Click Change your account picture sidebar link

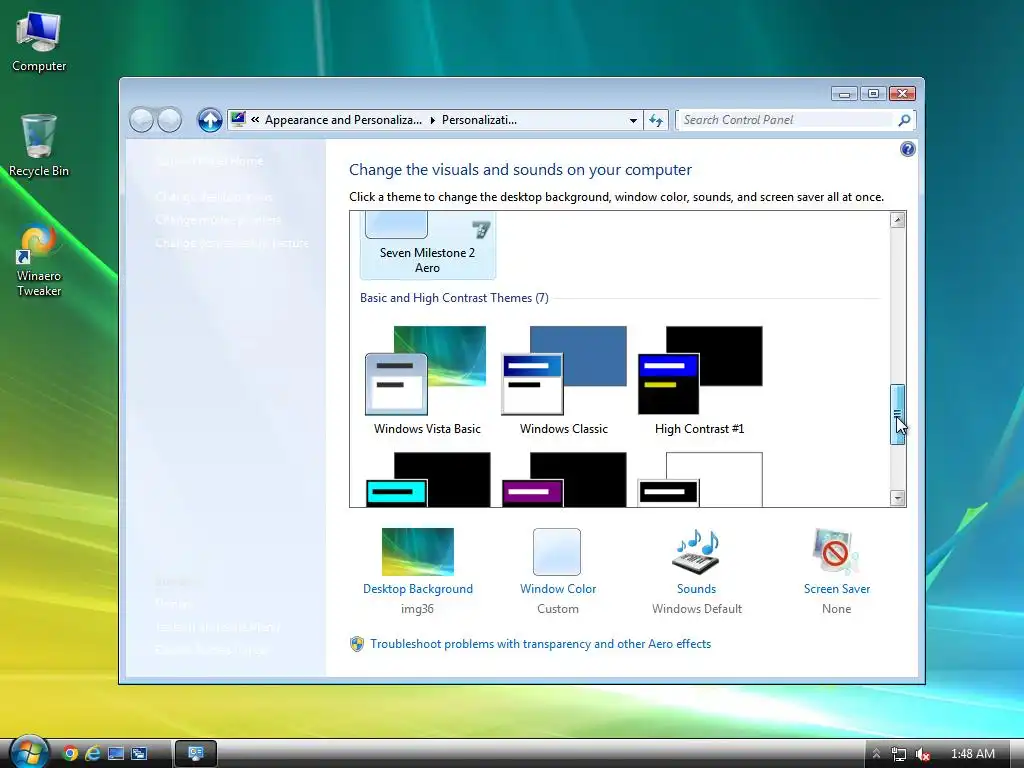(x=232, y=243)
